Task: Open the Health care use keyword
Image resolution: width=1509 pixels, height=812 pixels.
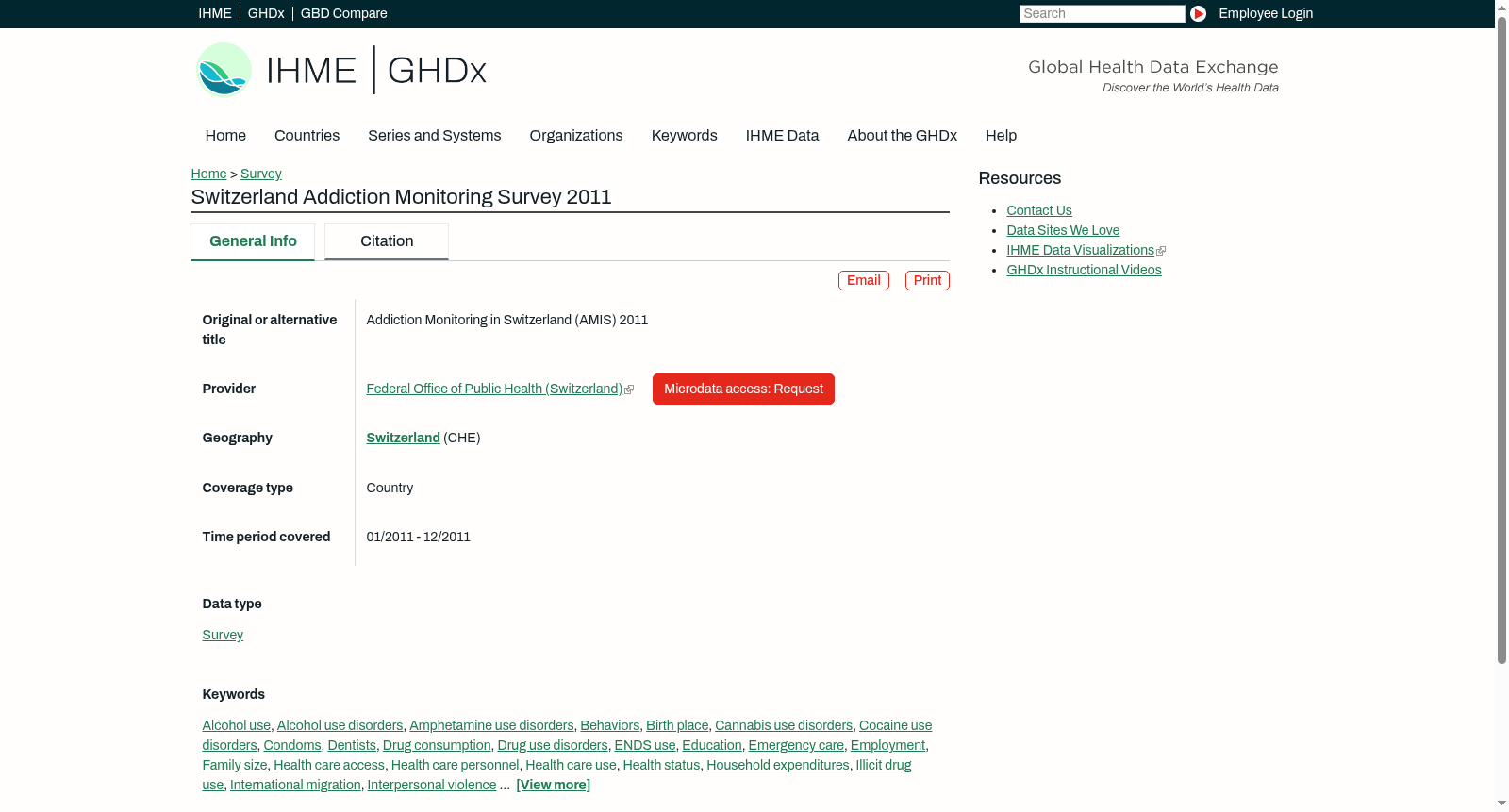Action: point(571,765)
